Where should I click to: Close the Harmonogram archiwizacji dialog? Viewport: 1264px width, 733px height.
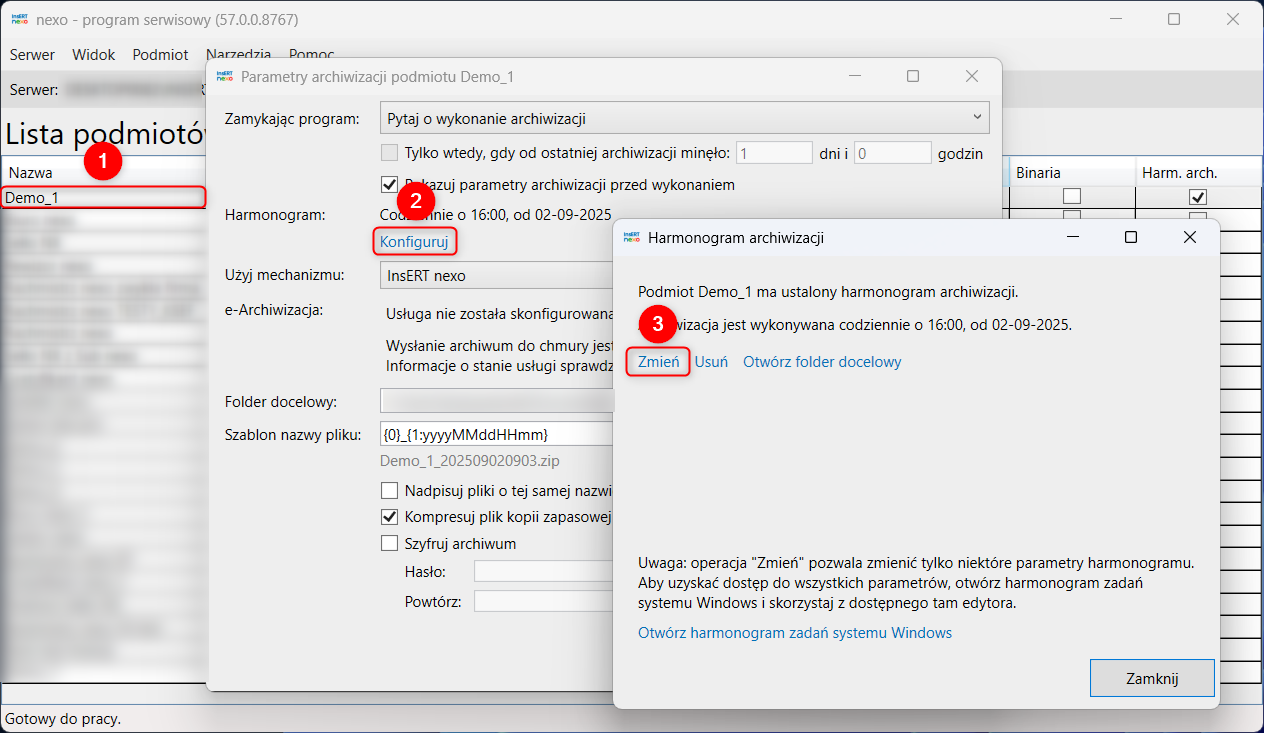coord(1190,237)
